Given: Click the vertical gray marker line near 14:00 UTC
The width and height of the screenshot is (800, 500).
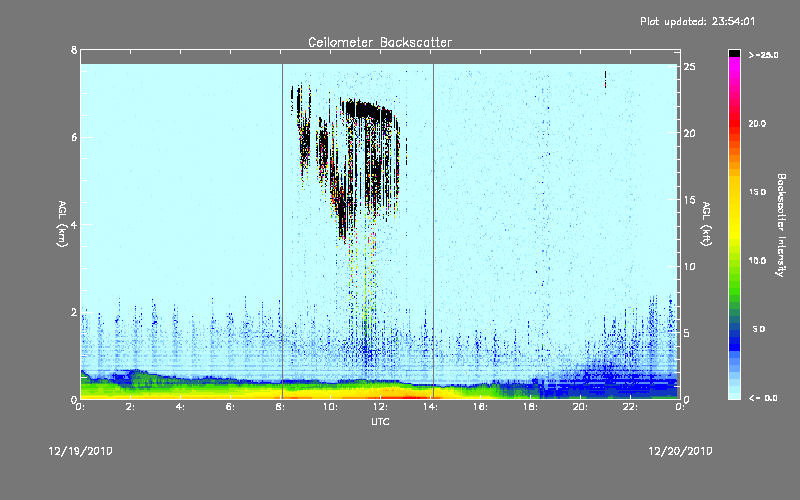Looking at the screenshot, I should [433, 231].
